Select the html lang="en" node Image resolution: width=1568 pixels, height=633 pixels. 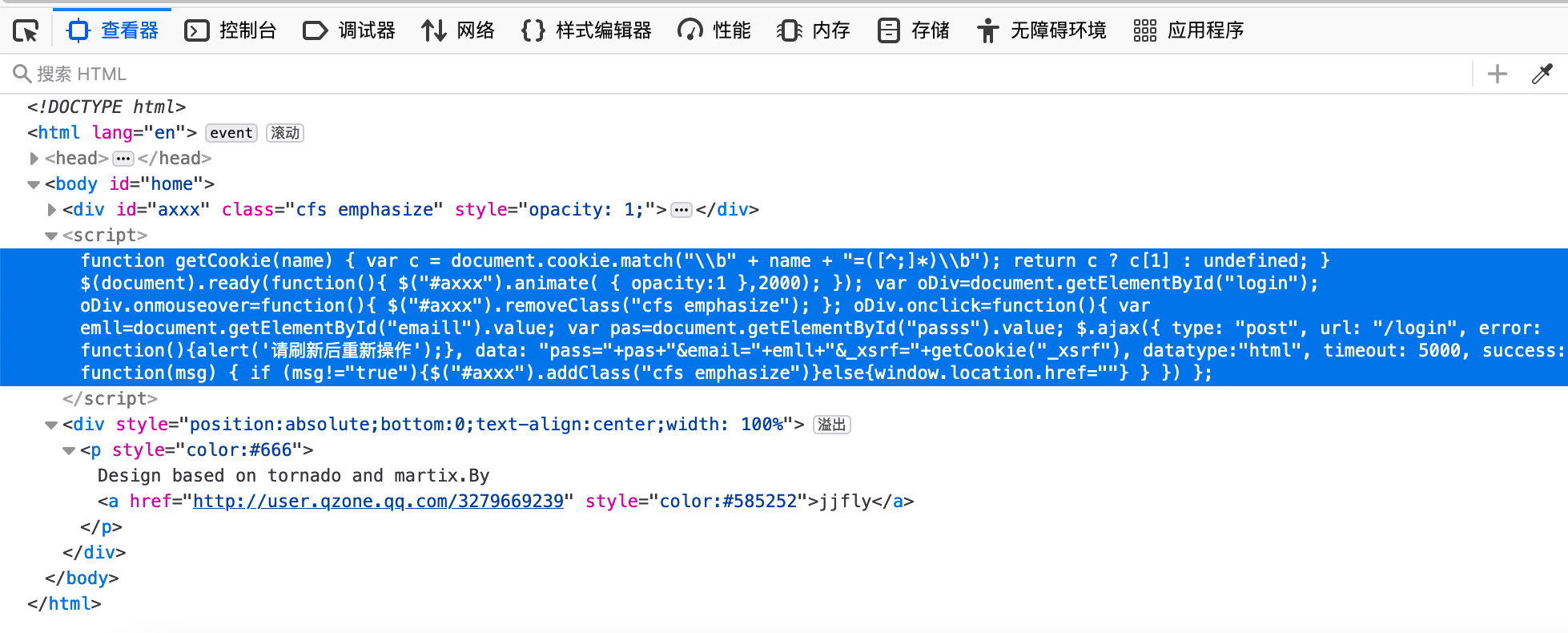point(112,133)
